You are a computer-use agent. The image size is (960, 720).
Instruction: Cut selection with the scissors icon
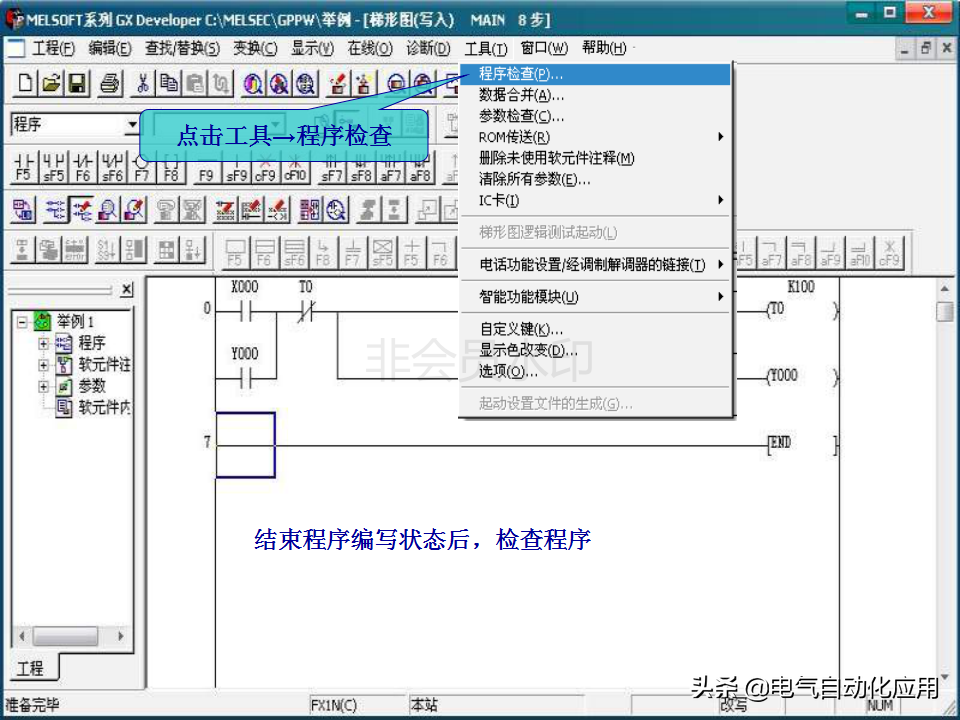143,83
